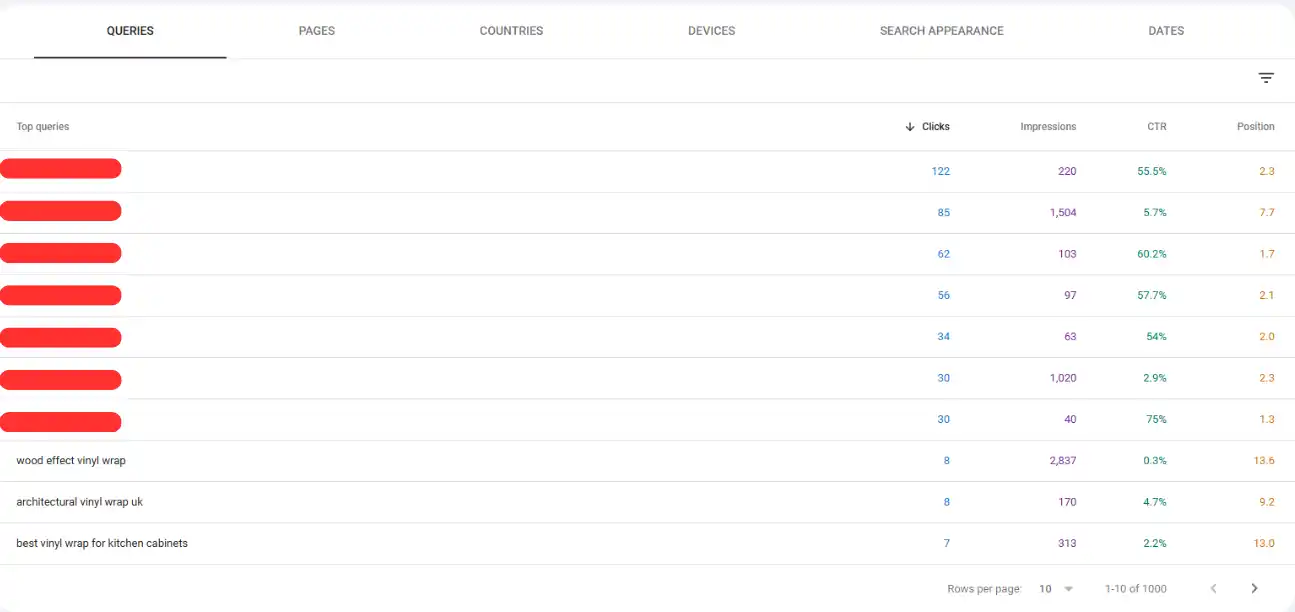Screen dimensions: 1295x612
Task: Sort table by Impressions column
Action: (1048, 127)
